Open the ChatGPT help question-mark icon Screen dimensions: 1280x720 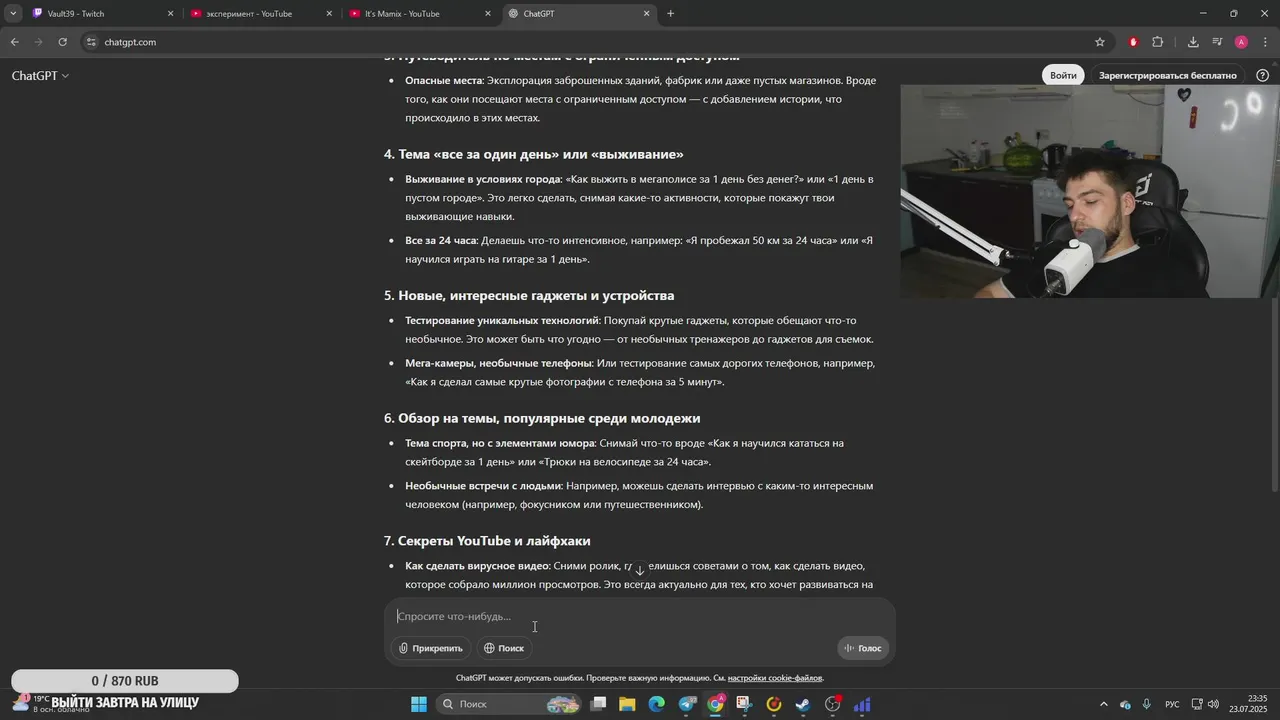coord(1262,75)
